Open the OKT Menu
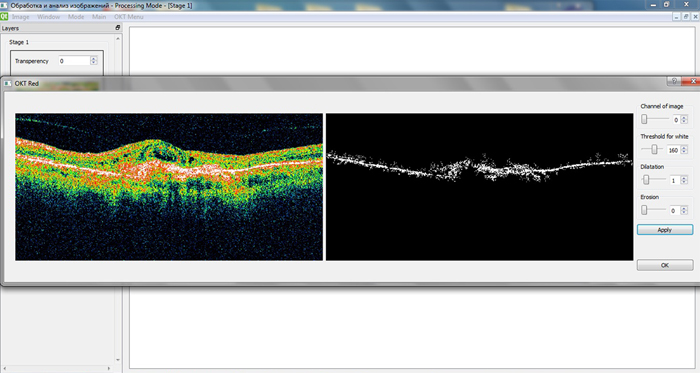Screen dimensions: 700x373 pos(129,17)
